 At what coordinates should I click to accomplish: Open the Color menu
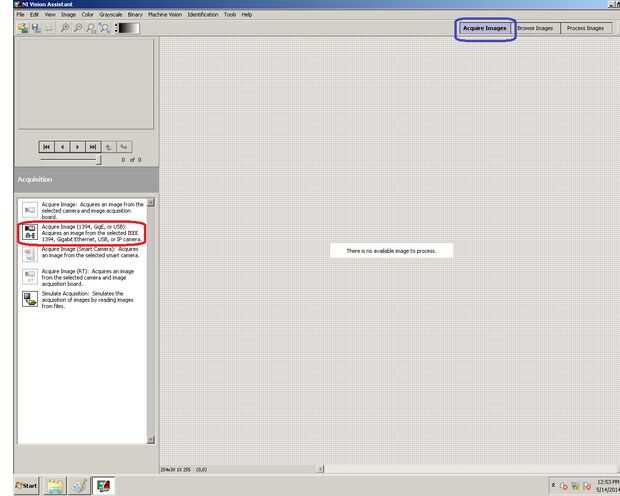(87, 15)
